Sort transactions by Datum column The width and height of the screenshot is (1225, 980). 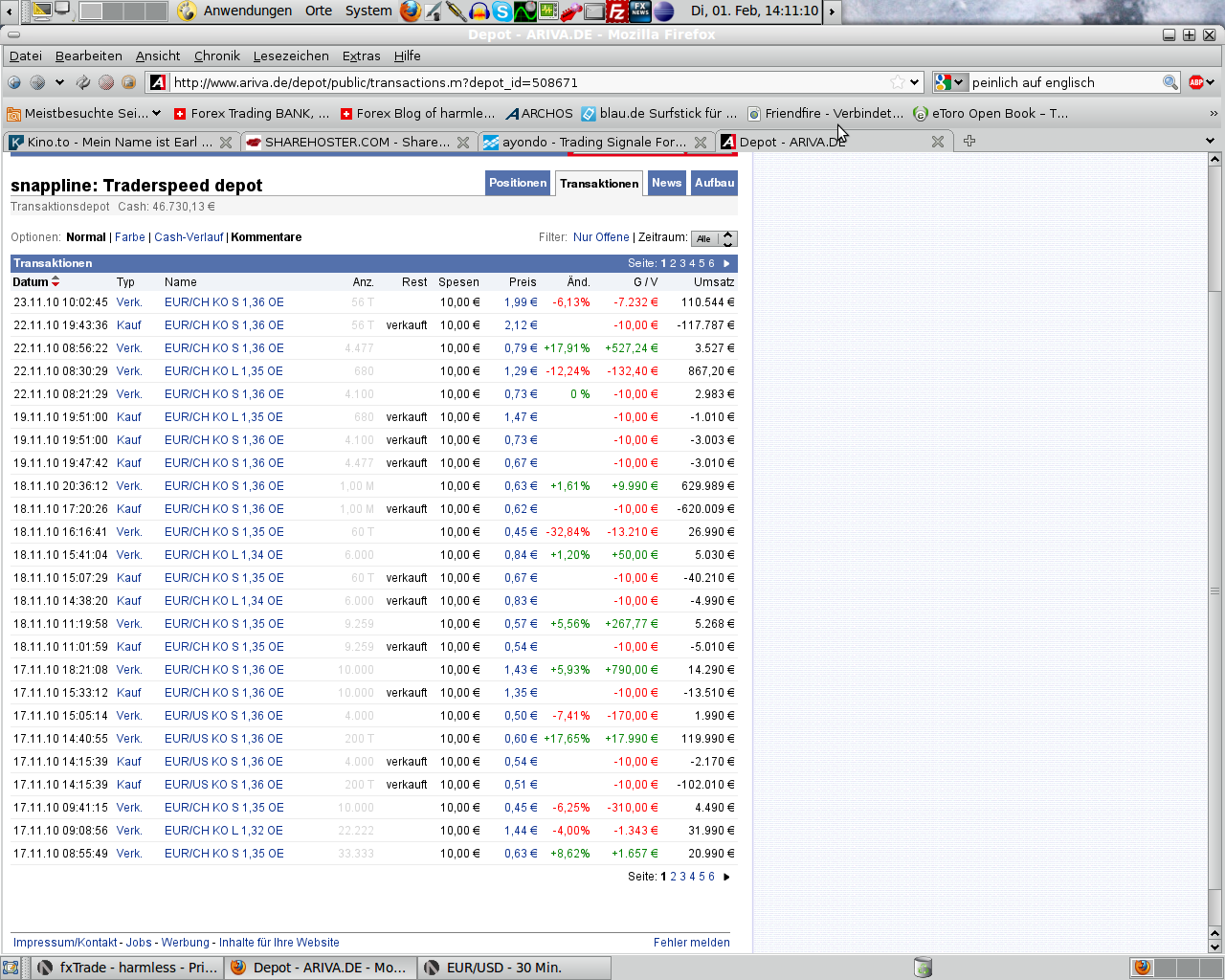pyautogui.click(x=34, y=281)
